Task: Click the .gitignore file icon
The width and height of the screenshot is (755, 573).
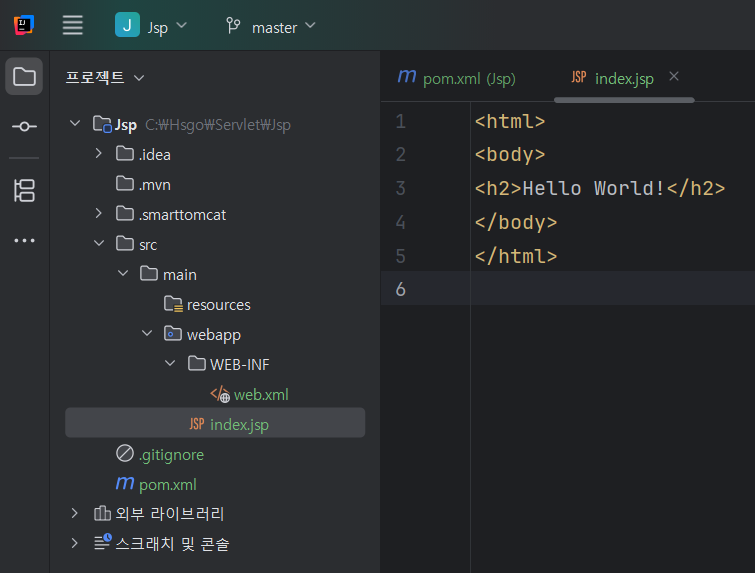Action: 125,454
